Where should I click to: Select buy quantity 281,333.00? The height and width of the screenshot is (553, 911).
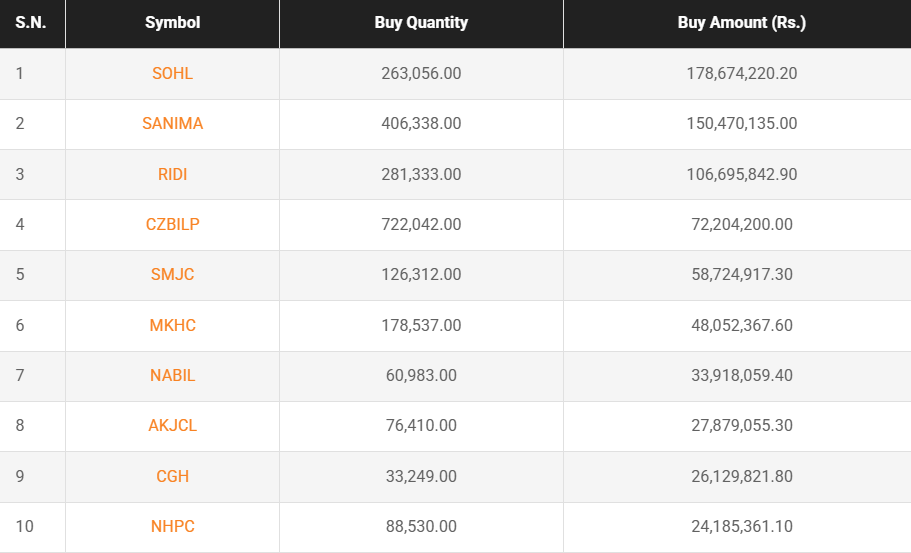click(421, 174)
